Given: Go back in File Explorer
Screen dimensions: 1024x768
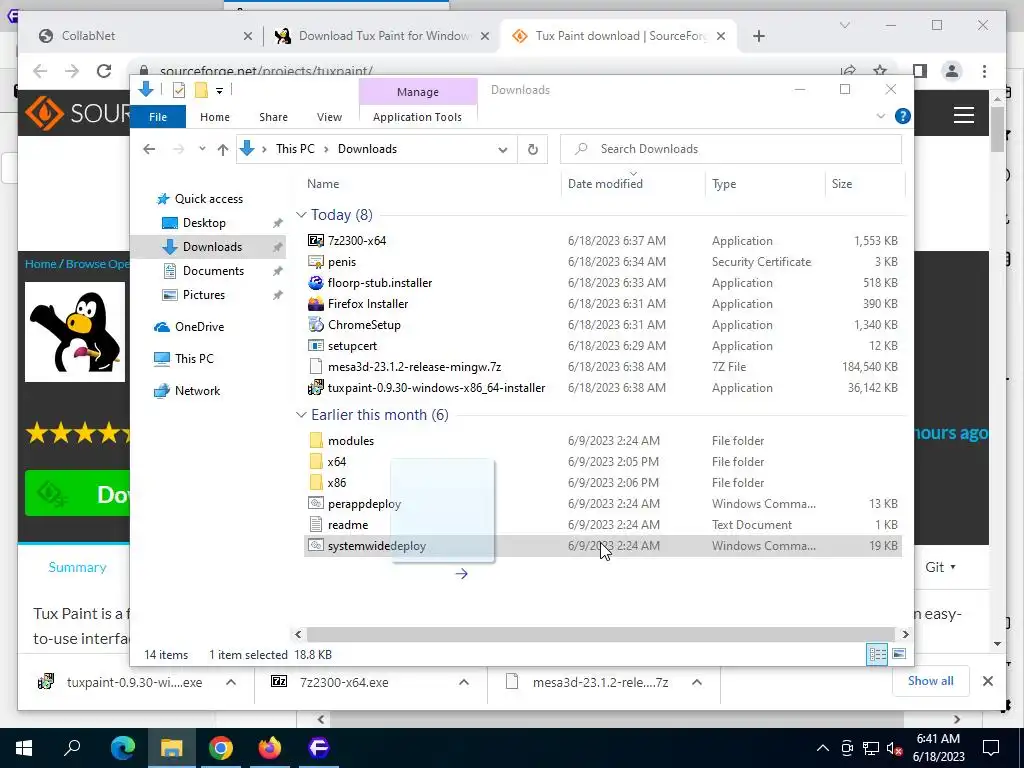Looking at the screenshot, I should click(x=149, y=149).
